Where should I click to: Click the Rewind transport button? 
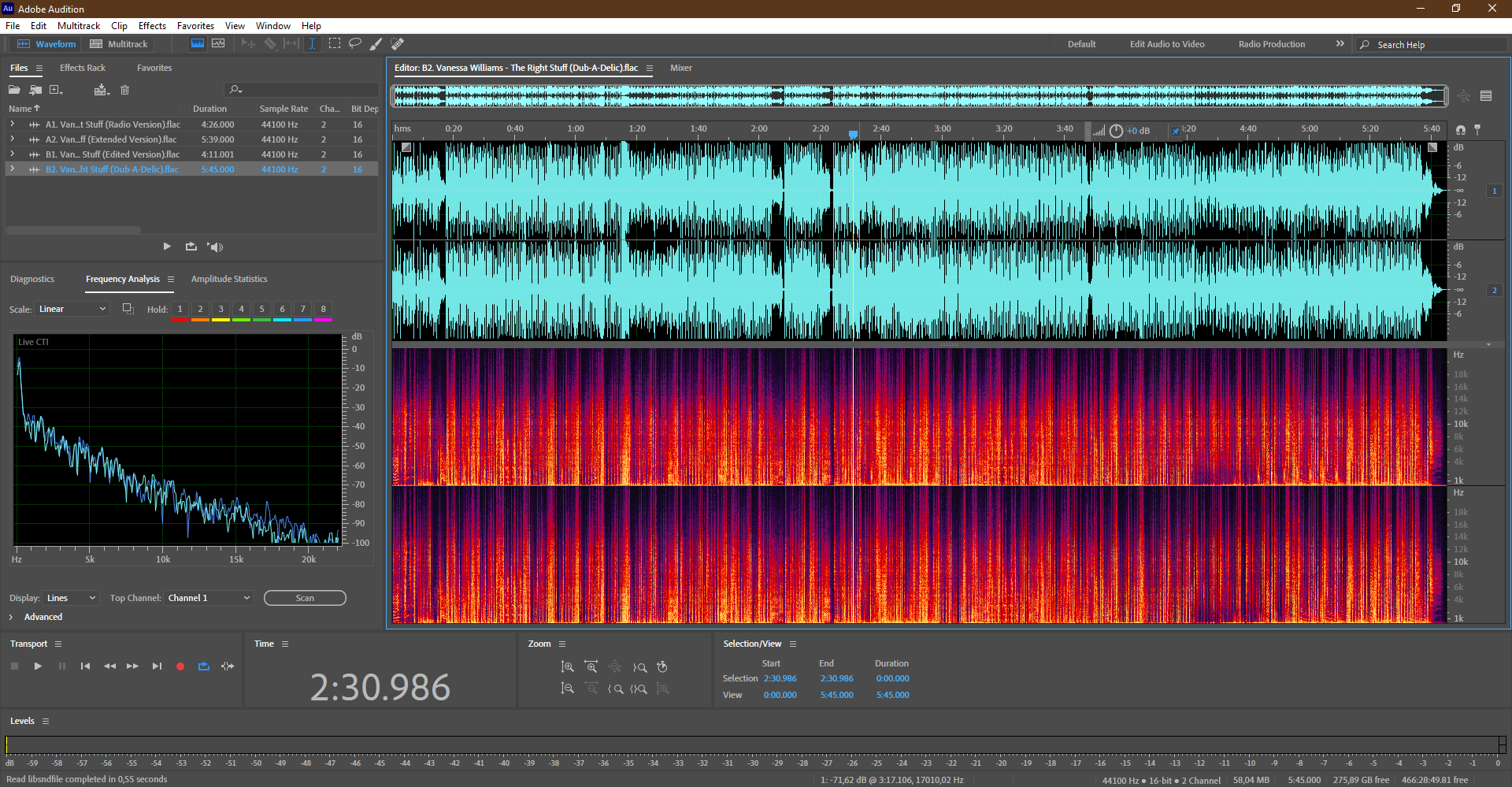(x=109, y=666)
